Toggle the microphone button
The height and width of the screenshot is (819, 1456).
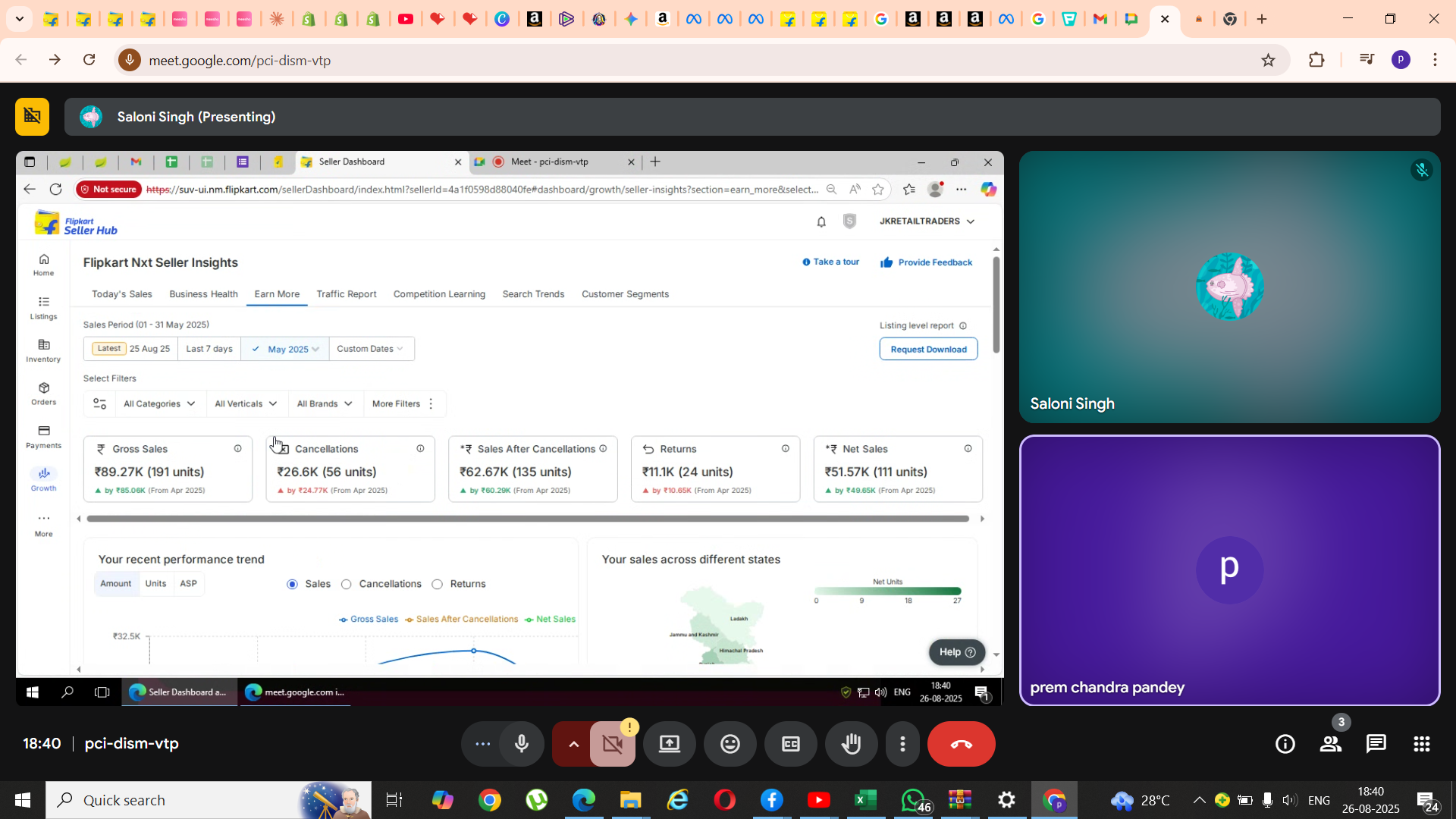[522, 744]
